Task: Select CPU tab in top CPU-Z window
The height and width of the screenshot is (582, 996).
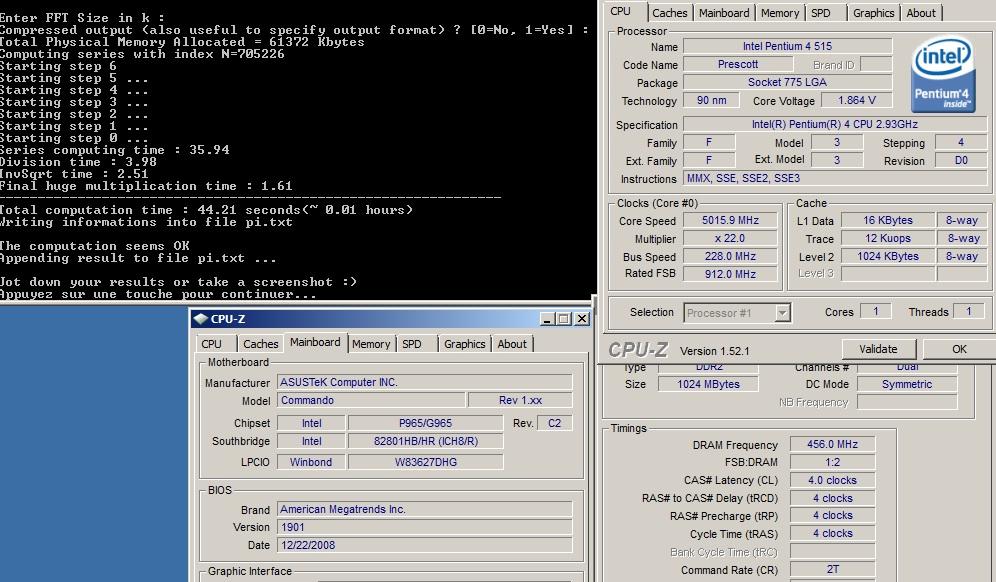Action: (x=621, y=11)
